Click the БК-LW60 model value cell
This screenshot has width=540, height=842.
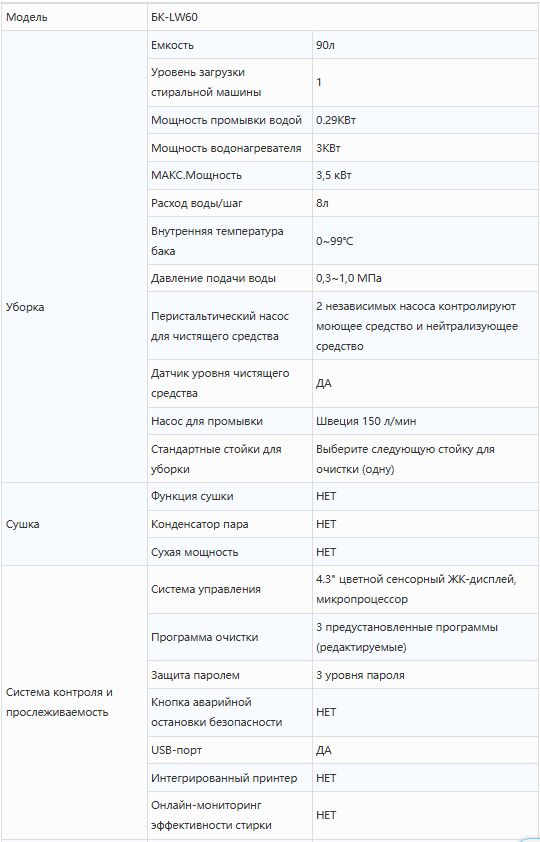[342, 18]
